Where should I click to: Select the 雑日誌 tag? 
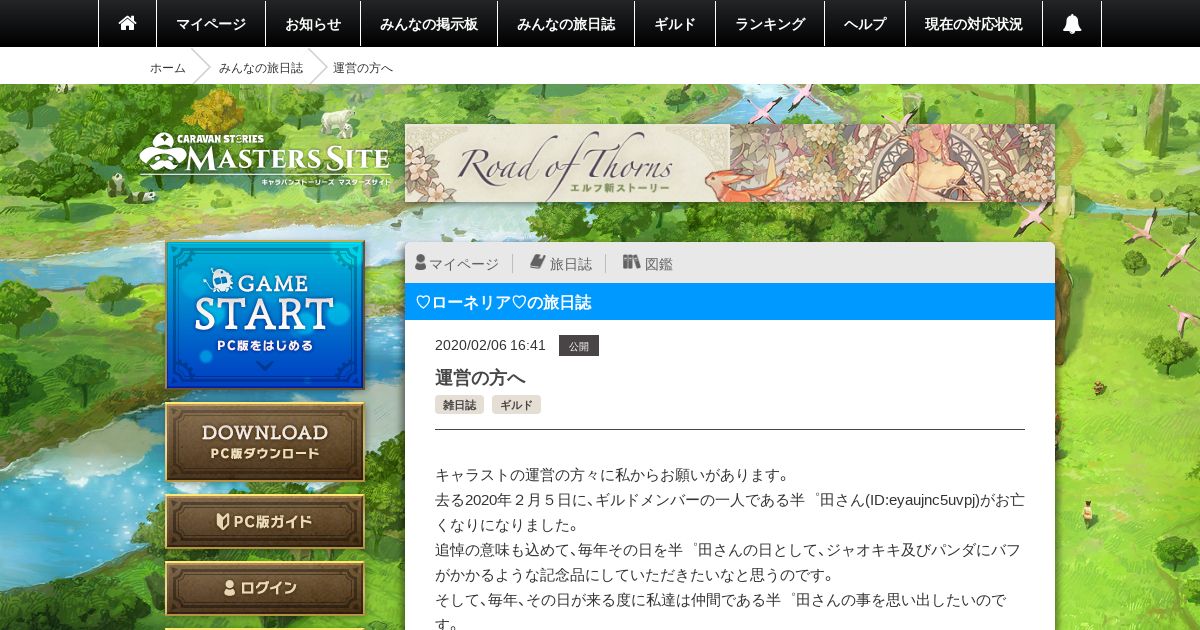[x=459, y=405]
